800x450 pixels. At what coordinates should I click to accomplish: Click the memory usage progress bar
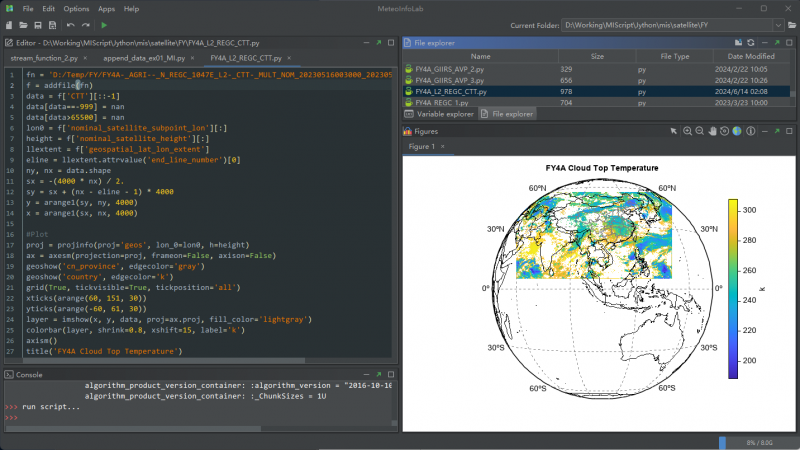point(756,442)
